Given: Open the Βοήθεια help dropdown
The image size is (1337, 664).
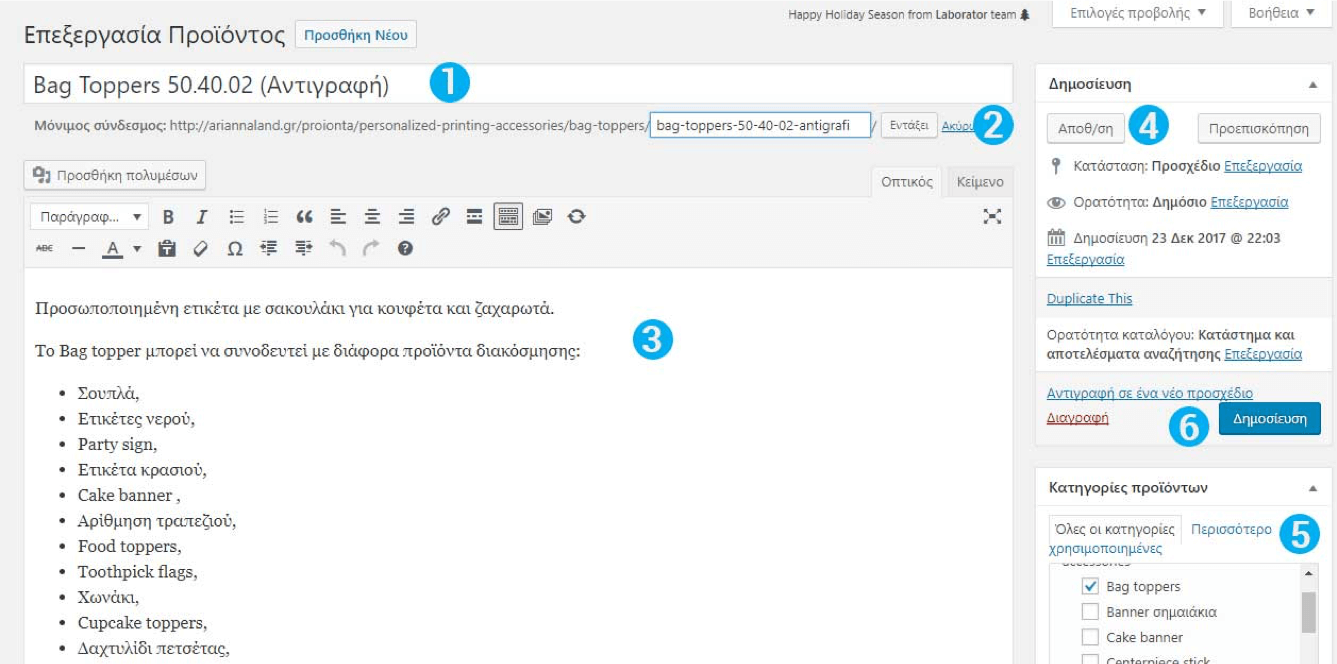Looking at the screenshot, I should [x=1281, y=14].
